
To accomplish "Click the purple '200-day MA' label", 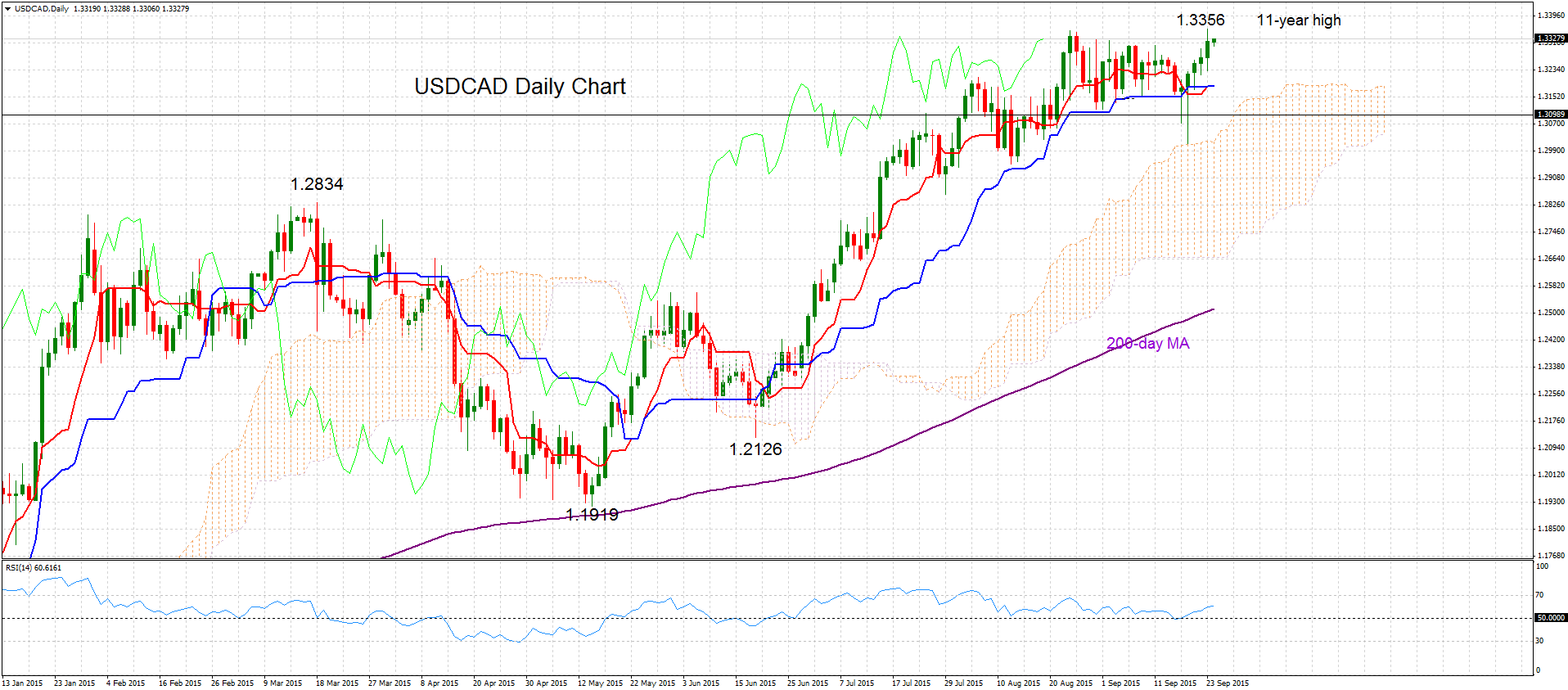I will [1147, 344].
